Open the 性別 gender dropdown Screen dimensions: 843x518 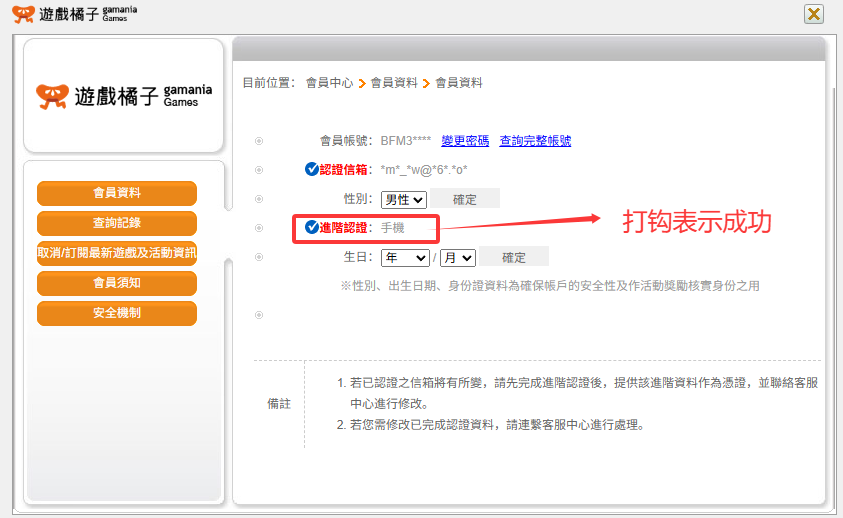pyautogui.click(x=404, y=199)
